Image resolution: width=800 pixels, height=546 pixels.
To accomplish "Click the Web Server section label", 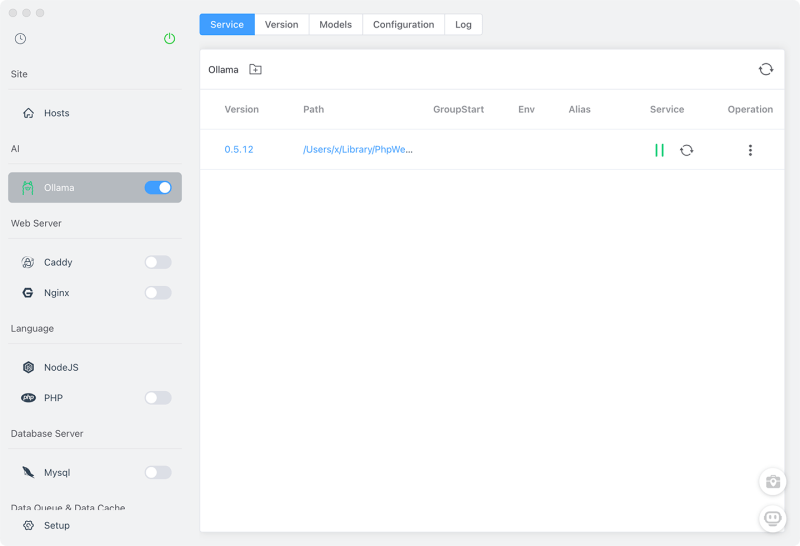I will pyautogui.click(x=36, y=224).
